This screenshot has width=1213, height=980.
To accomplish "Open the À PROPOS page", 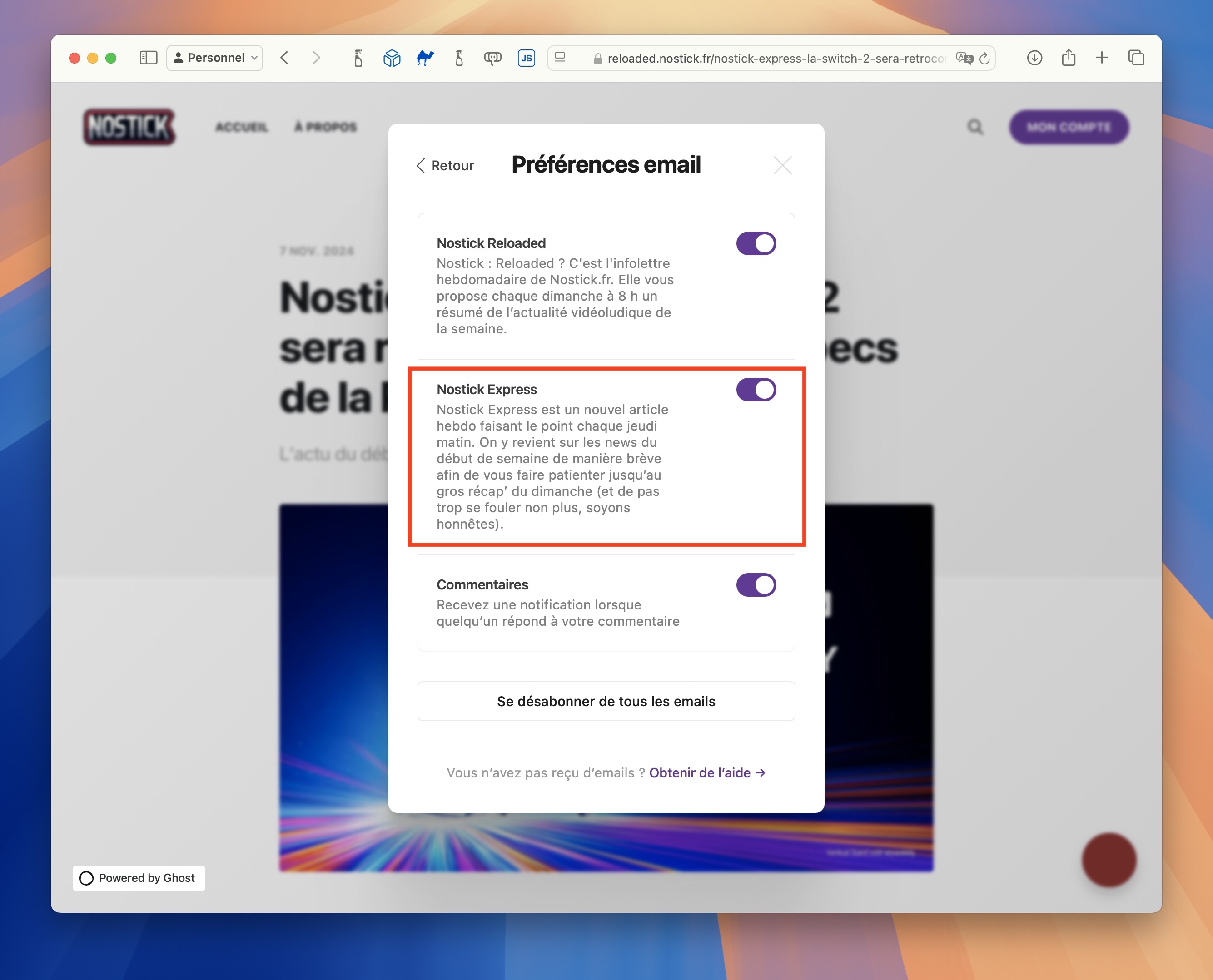I will tap(325, 127).
